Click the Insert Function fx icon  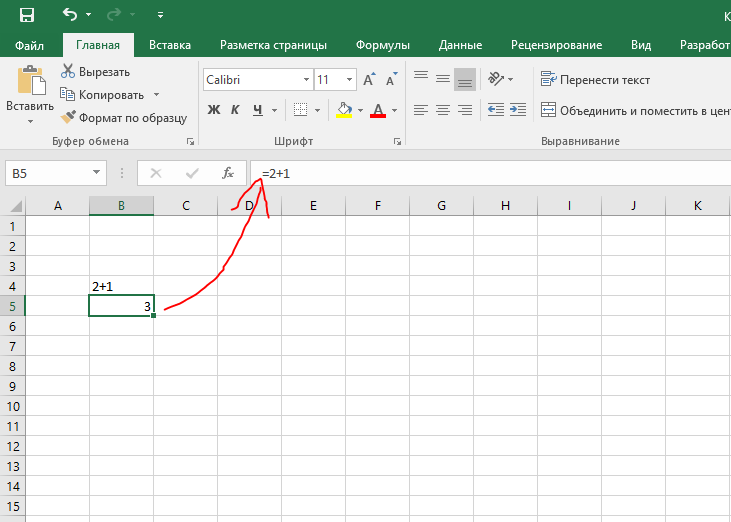[228, 173]
